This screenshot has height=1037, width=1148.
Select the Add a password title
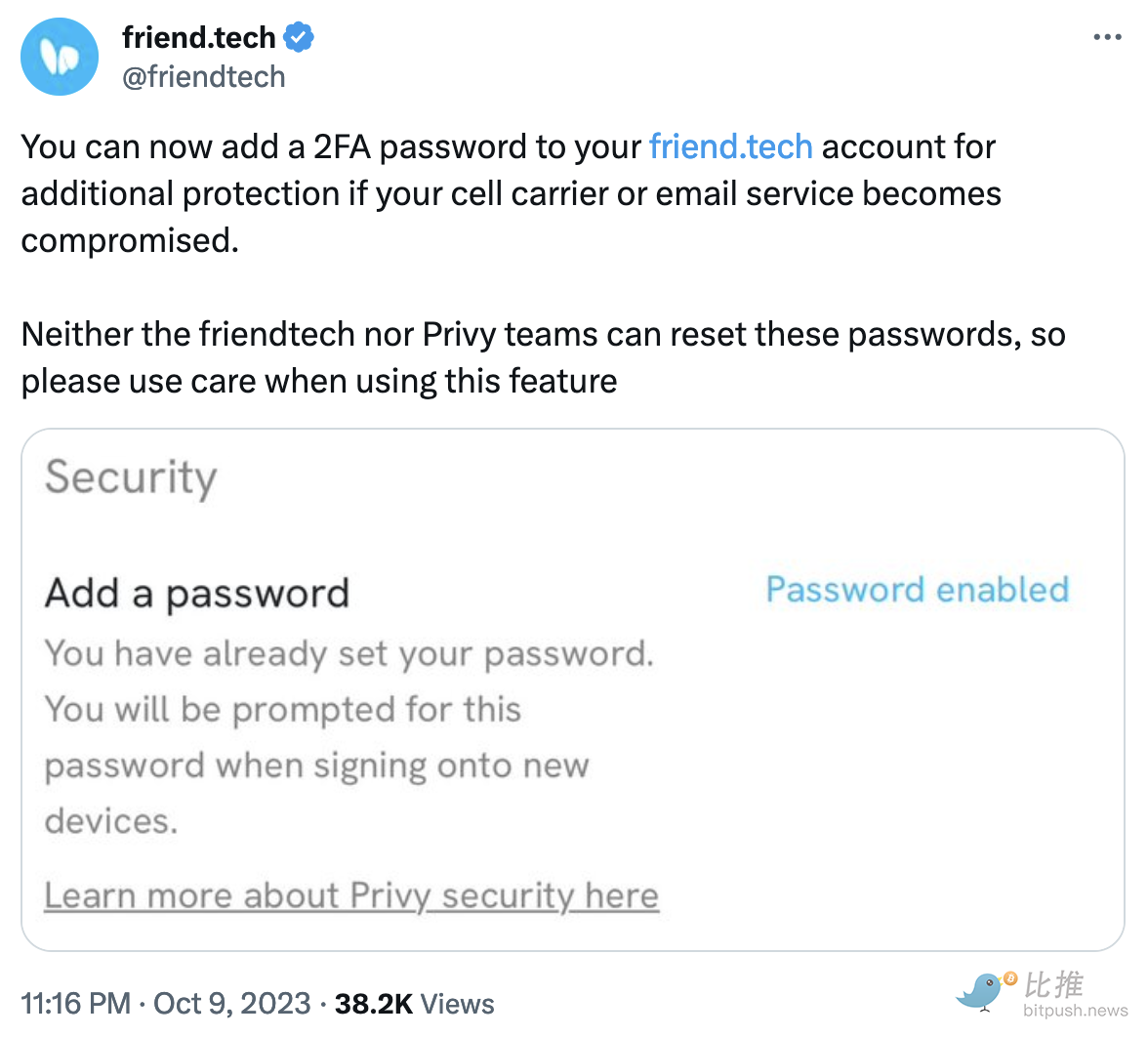pos(197,594)
